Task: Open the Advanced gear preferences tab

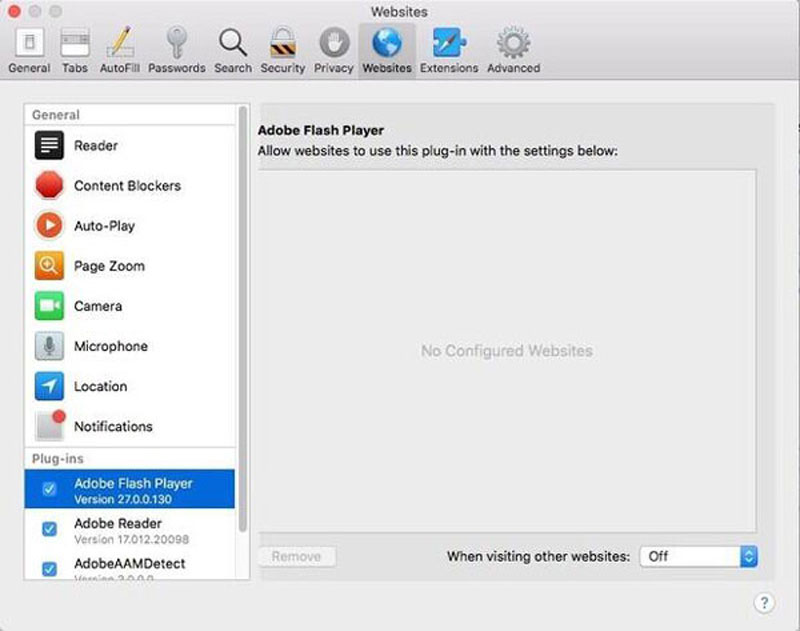Action: click(x=513, y=50)
